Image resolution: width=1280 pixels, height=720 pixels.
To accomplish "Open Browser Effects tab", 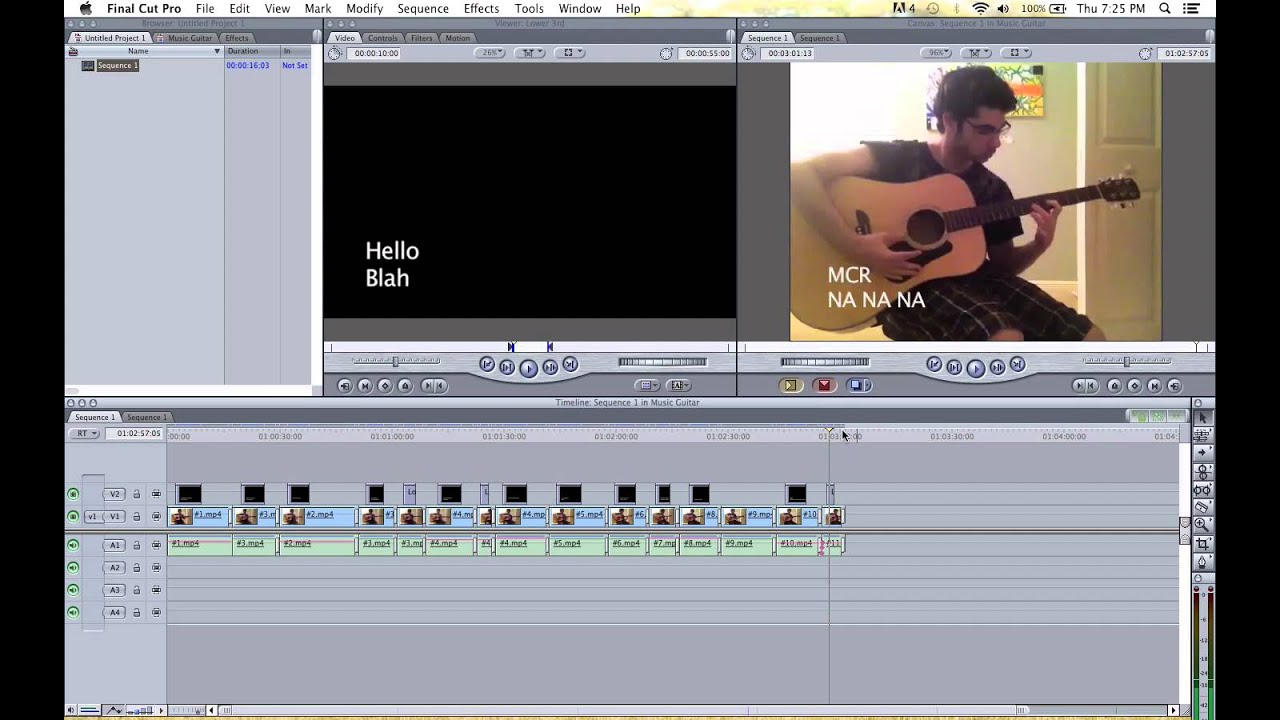I will pos(236,38).
